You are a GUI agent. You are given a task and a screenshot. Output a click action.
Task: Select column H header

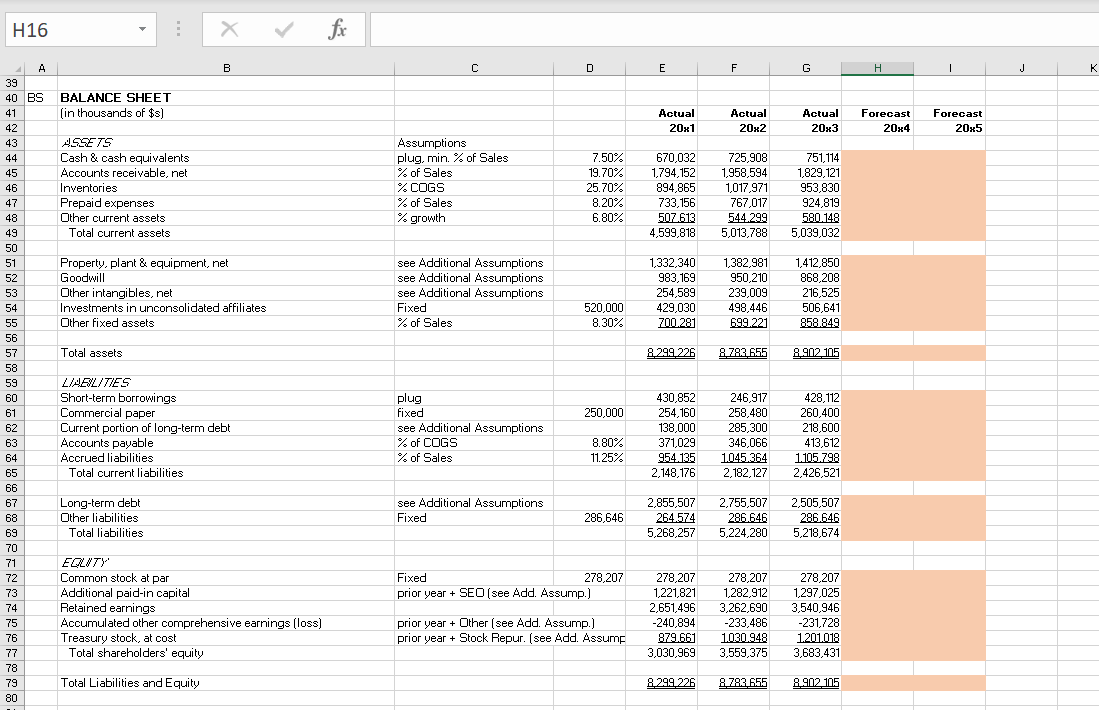point(877,68)
